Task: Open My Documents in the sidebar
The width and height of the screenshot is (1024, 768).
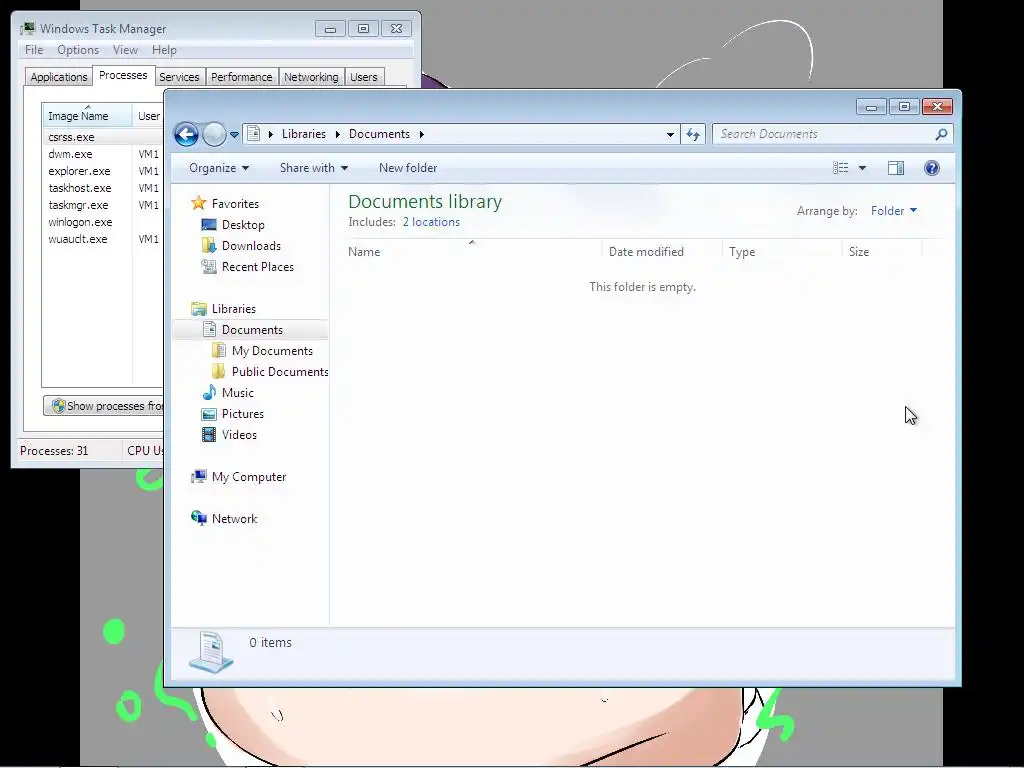Action: pos(272,351)
